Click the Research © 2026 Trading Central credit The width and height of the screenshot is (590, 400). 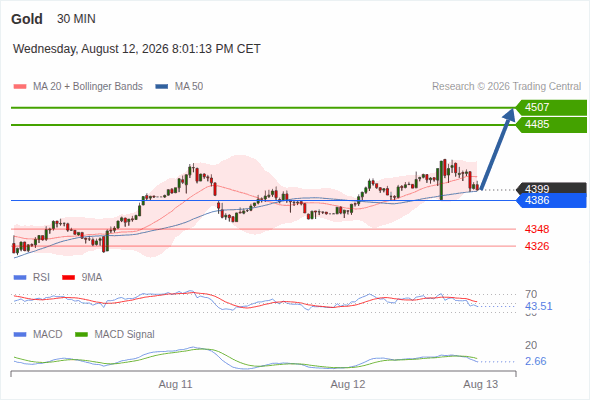point(506,87)
